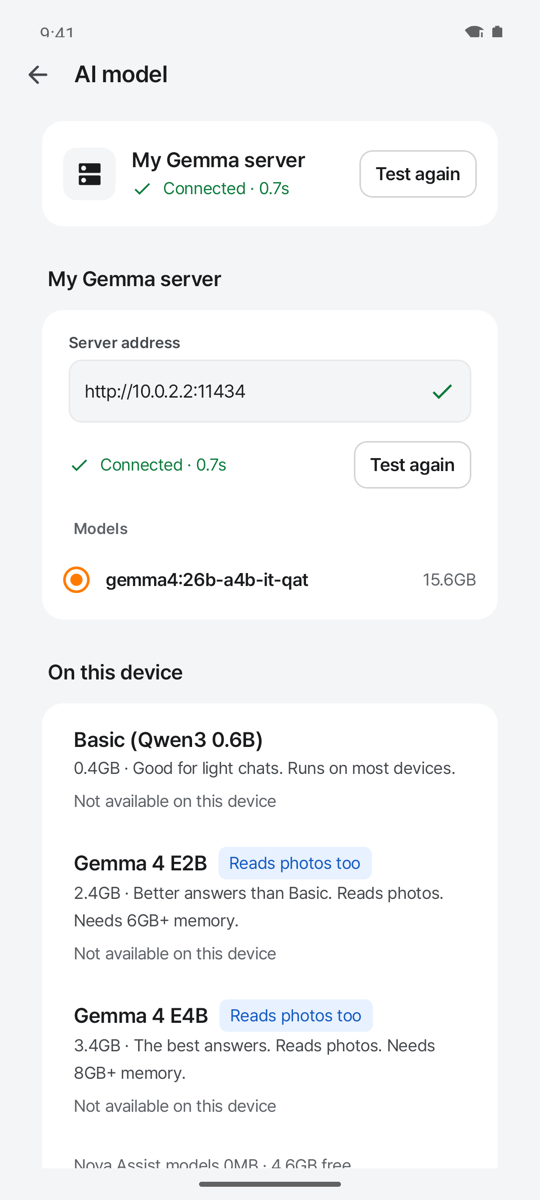Tap the On this device section heading

[115, 672]
